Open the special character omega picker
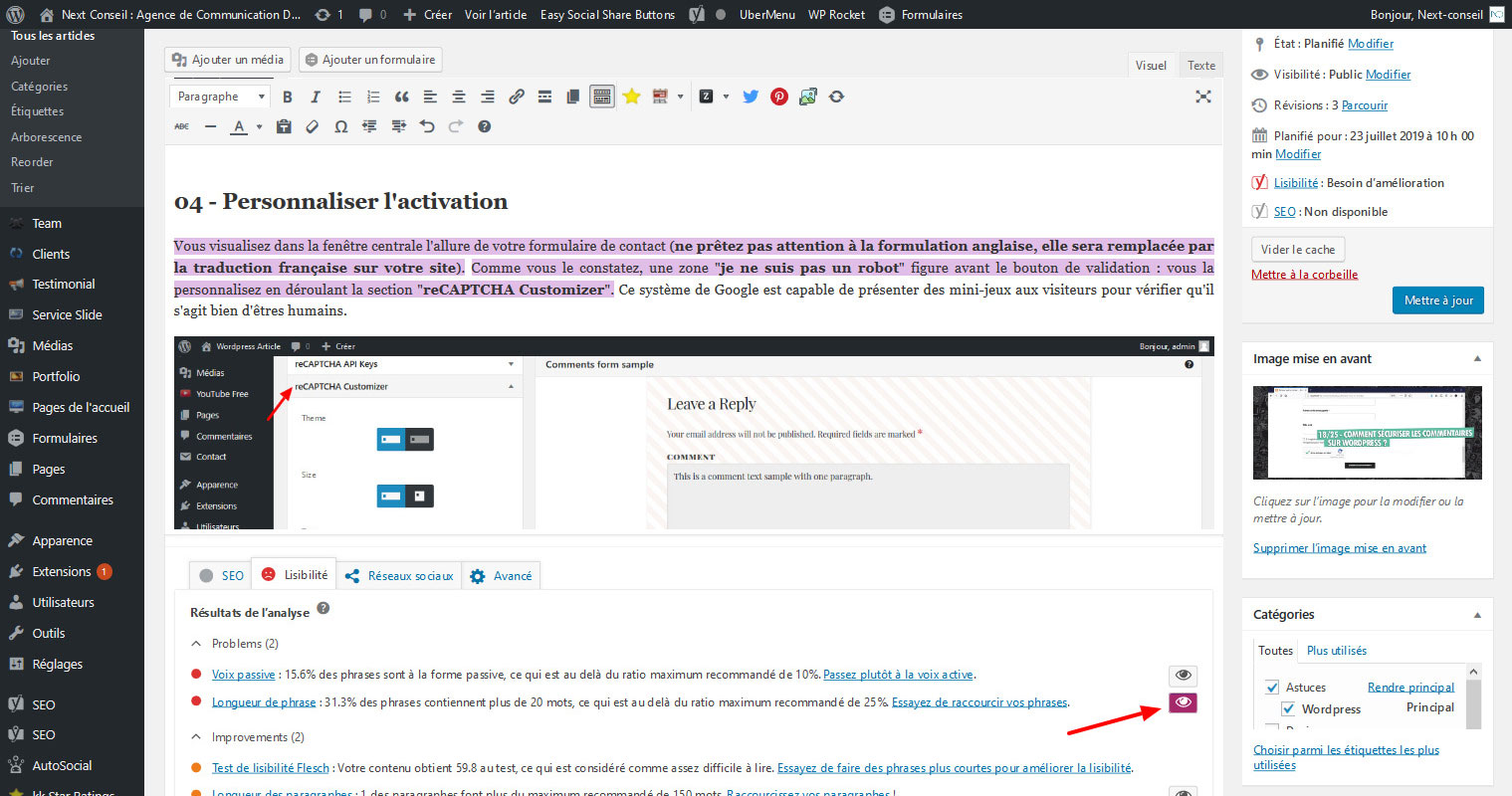Screen dimensions: 1512x796 coord(341,126)
